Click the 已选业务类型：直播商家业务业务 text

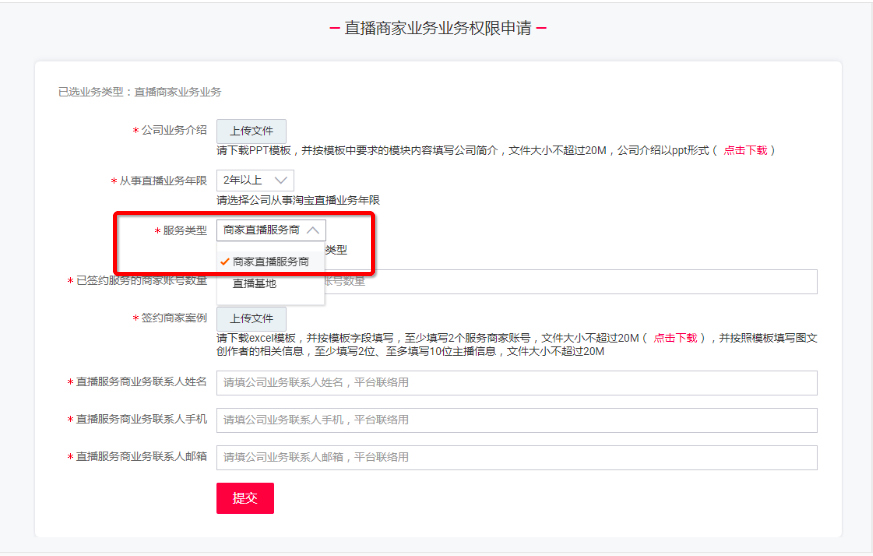click(140, 92)
